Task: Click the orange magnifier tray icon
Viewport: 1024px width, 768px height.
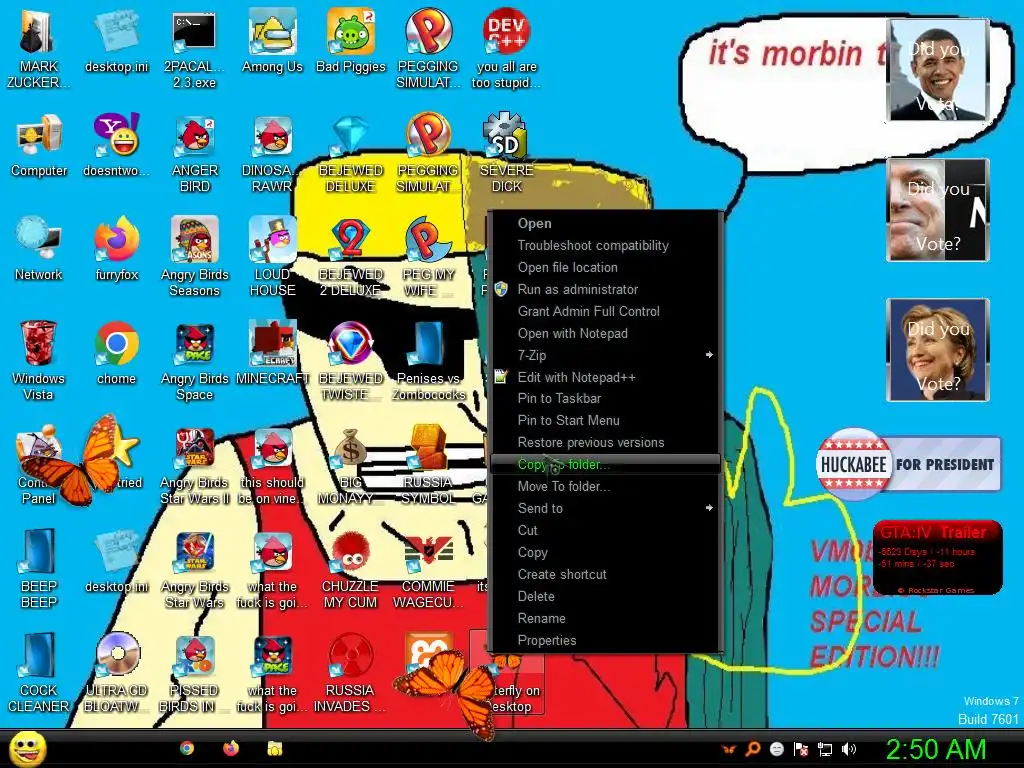Action: 753,749
